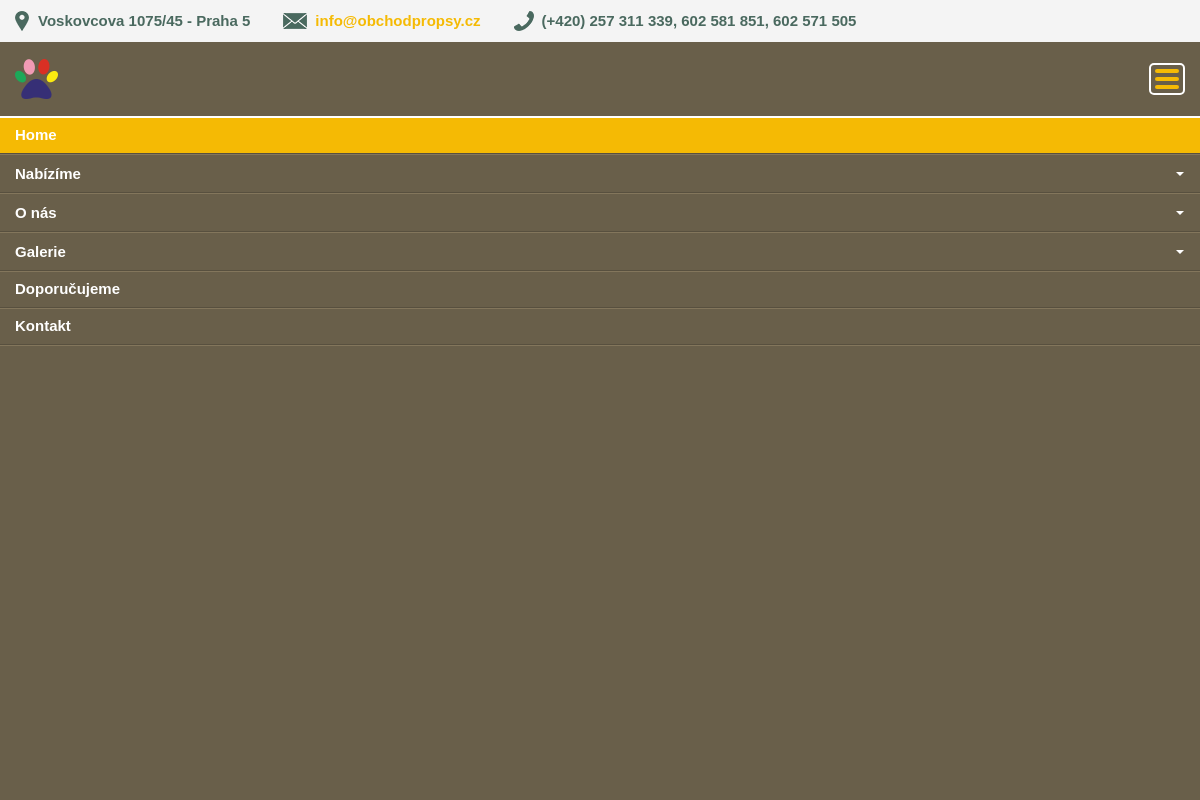The image size is (1200, 800).
Task: Click the yellow highlighted active menu bar
Action: (600, 135)
